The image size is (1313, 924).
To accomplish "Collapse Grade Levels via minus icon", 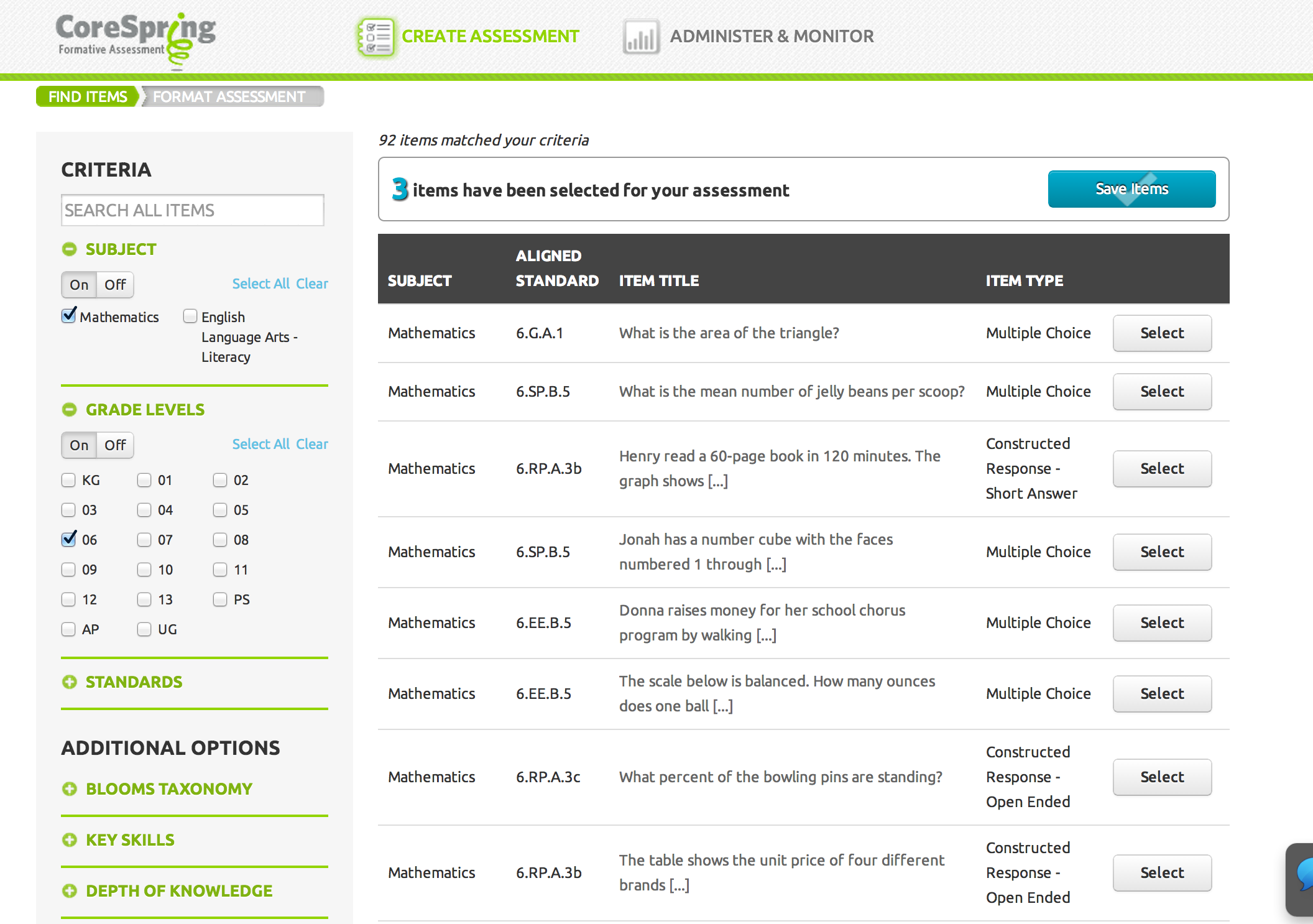I will [69, 410].
